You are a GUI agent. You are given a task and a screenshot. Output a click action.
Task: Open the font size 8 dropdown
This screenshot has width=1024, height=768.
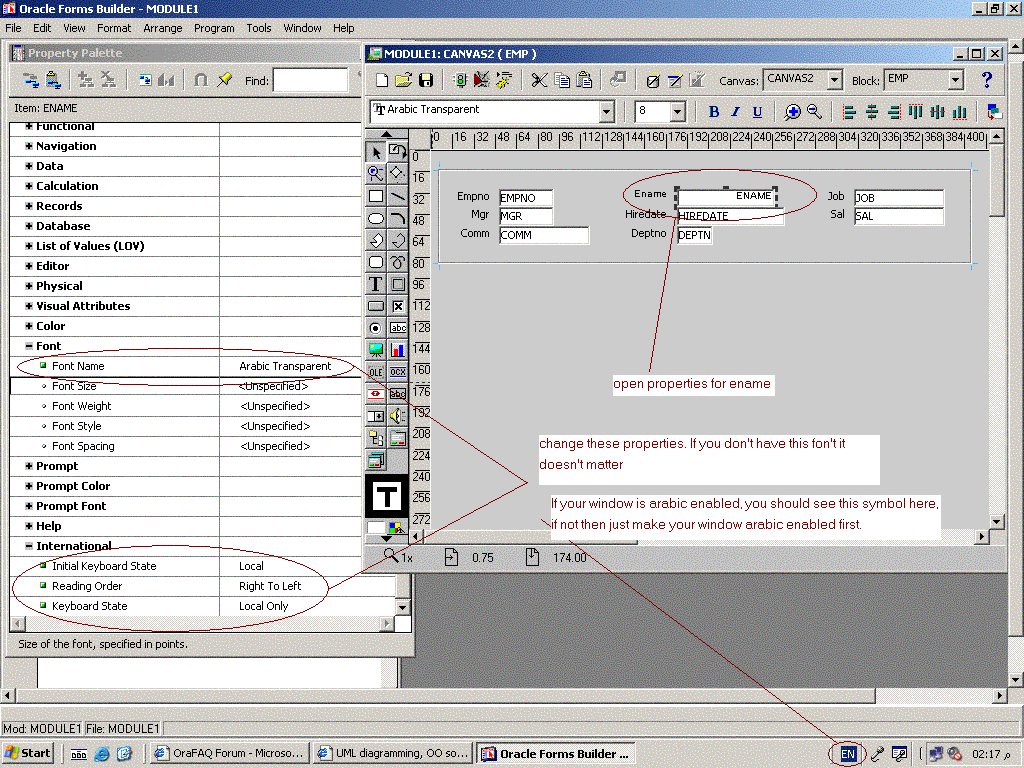[677, 112]
